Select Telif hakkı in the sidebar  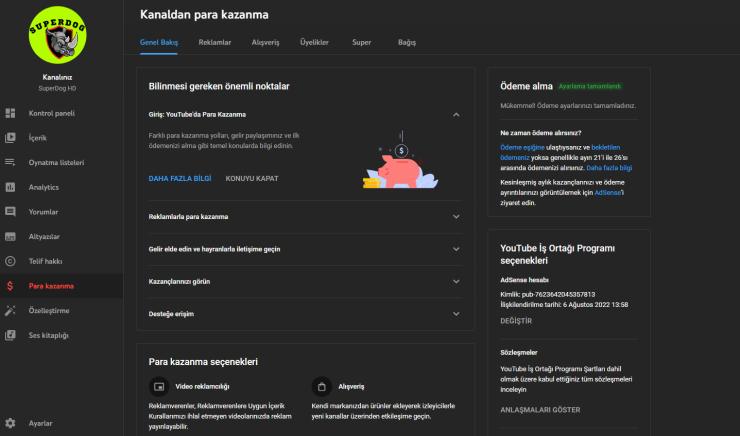coord(45,261)
